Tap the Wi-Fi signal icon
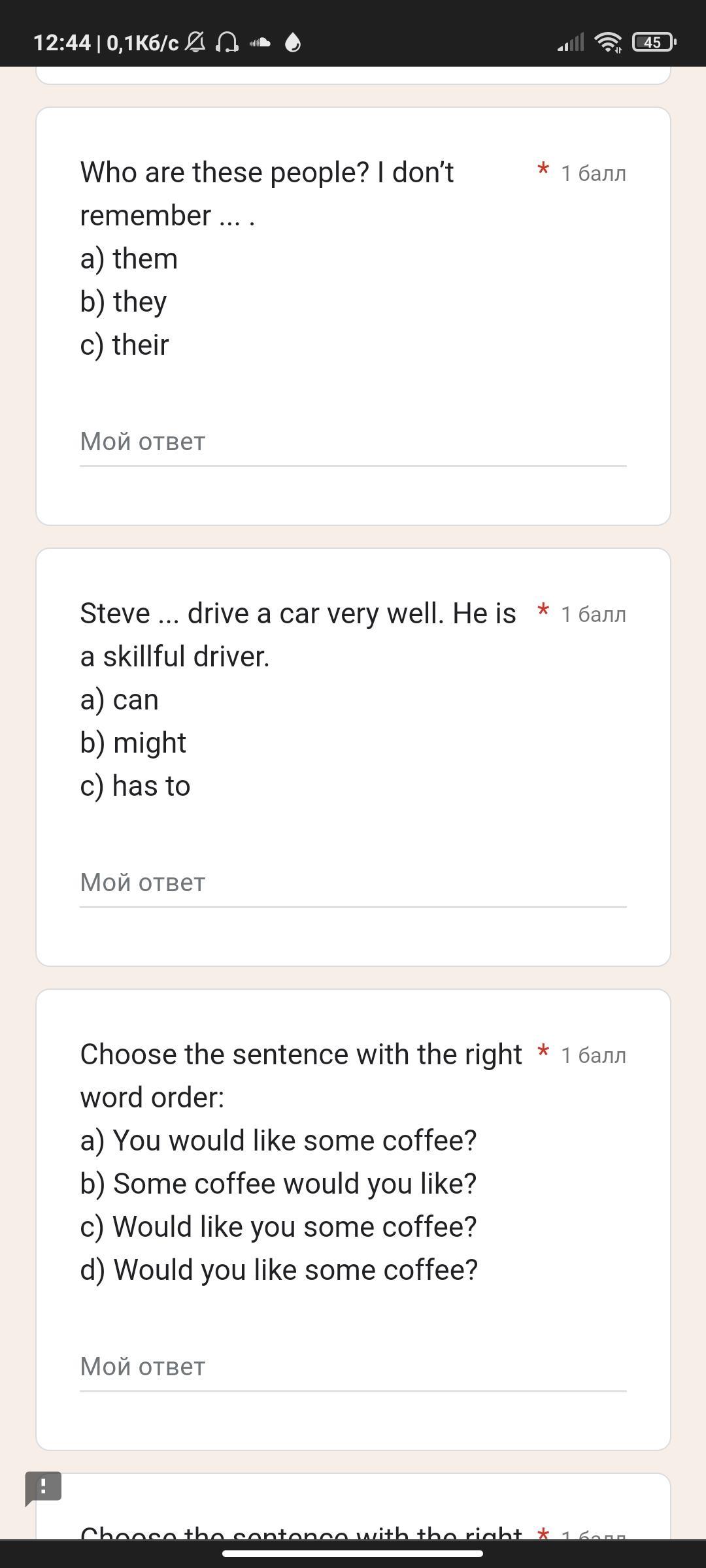This screenshot has height=1568, width=706. tap(608, 42)
